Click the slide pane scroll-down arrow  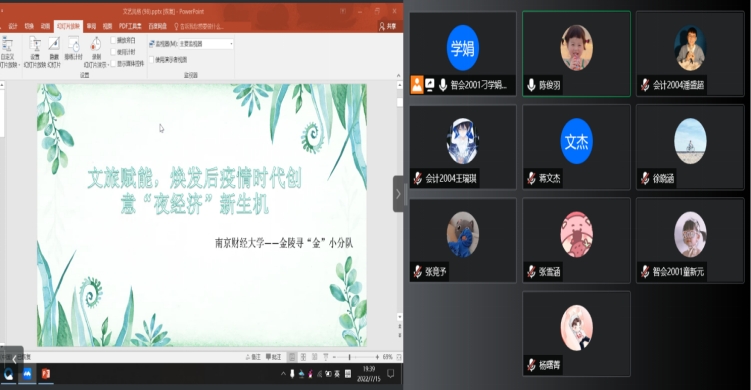tap(399, 317)
